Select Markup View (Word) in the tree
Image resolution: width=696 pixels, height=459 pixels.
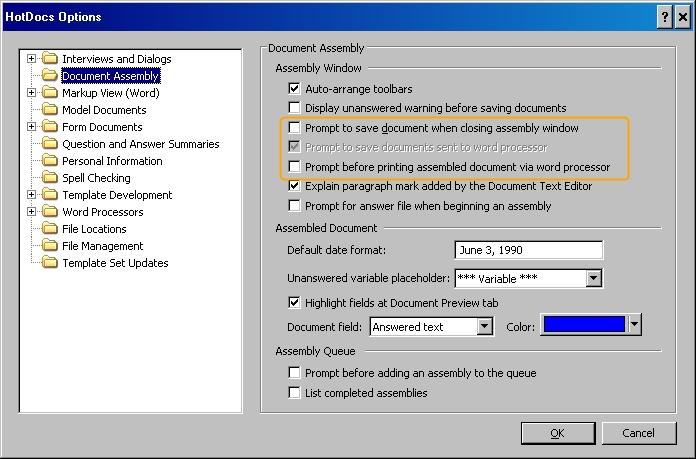(x=111, y=93)
